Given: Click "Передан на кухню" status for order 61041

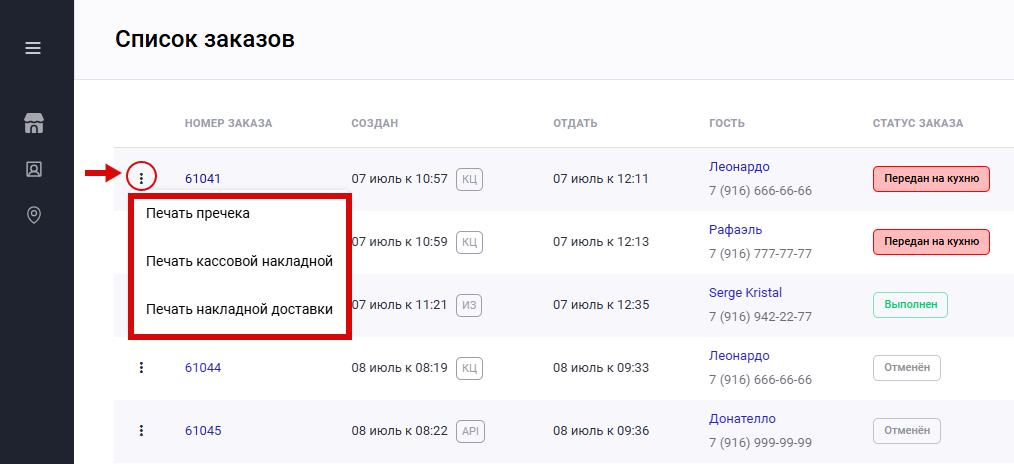Looking at the screenshot, I should (x=930, y=179).
